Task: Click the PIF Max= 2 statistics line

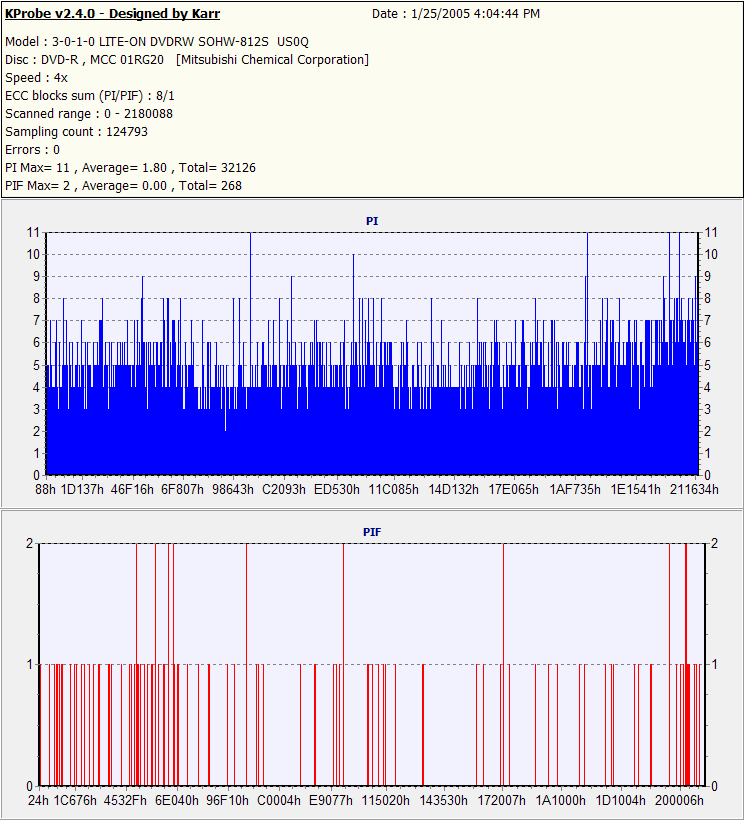Action: coord(123,186)
